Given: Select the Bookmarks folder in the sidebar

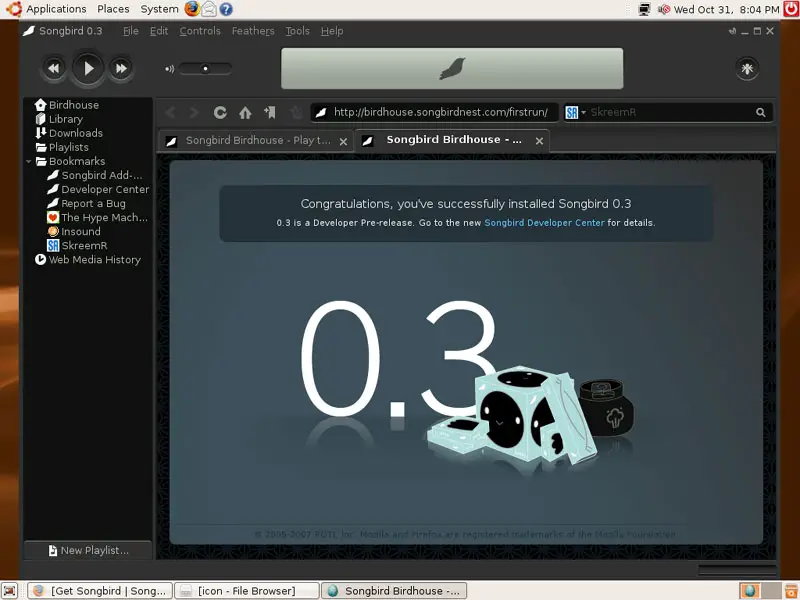Looking at the screenshot, I should [77, 161].
